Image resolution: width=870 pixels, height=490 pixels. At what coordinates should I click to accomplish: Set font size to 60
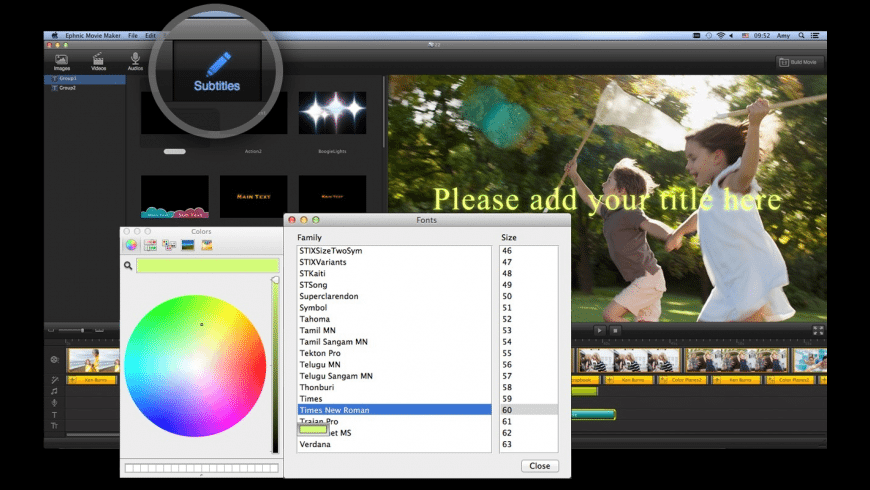click(x=528, y=410)
